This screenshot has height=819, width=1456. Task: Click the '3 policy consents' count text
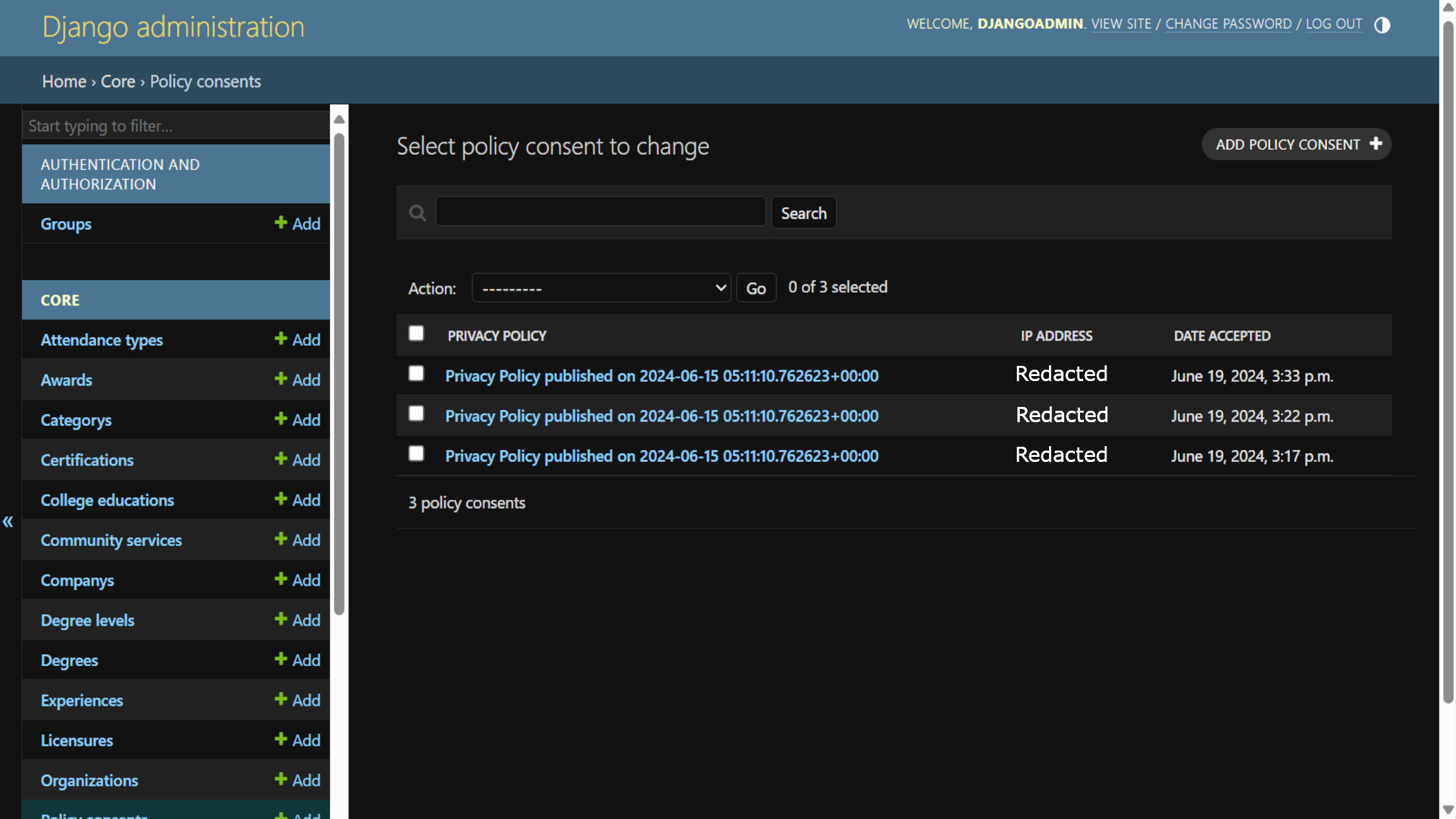pos(467,503)
